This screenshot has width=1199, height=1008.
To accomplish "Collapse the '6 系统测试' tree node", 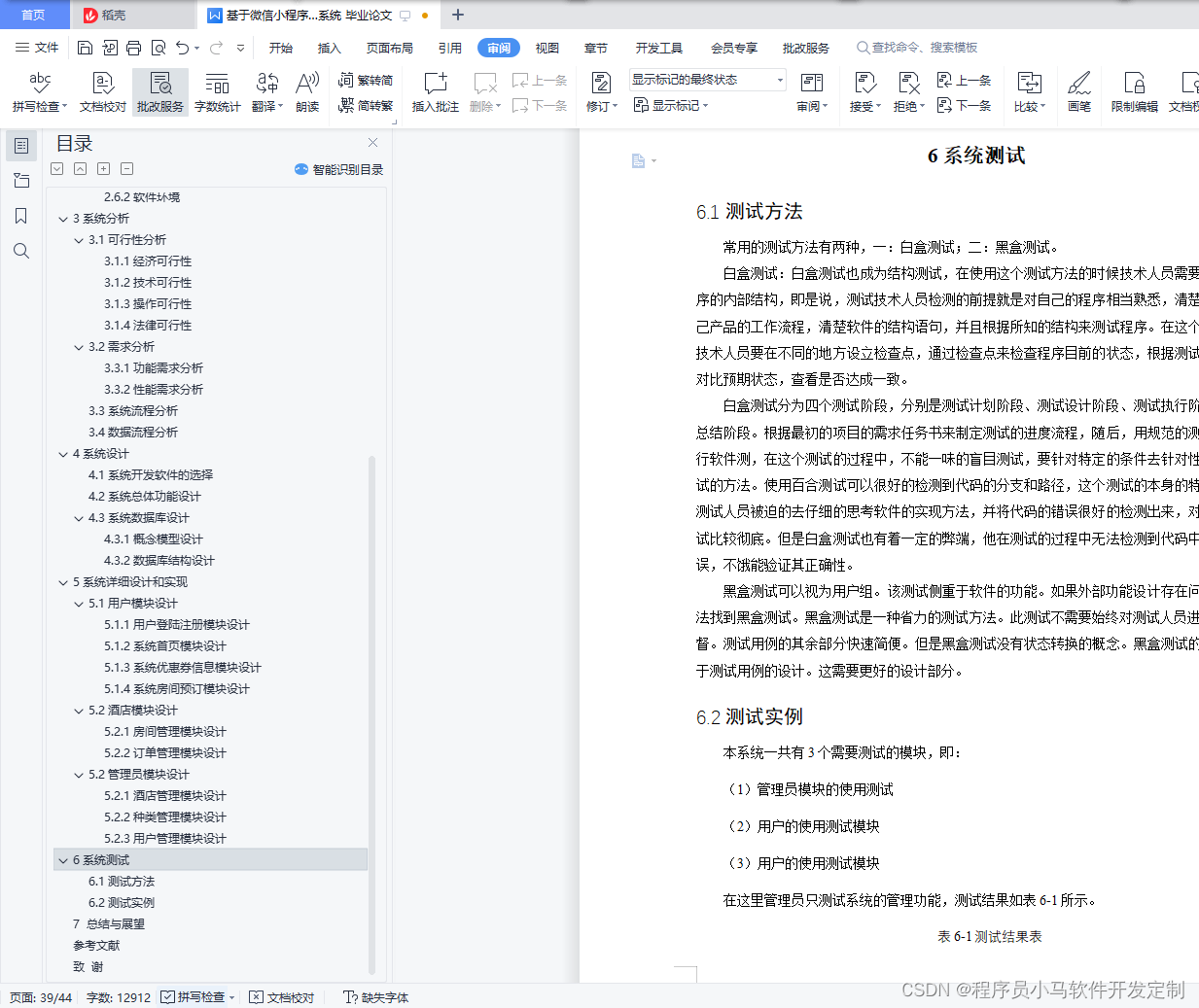I will pos(63,860).
